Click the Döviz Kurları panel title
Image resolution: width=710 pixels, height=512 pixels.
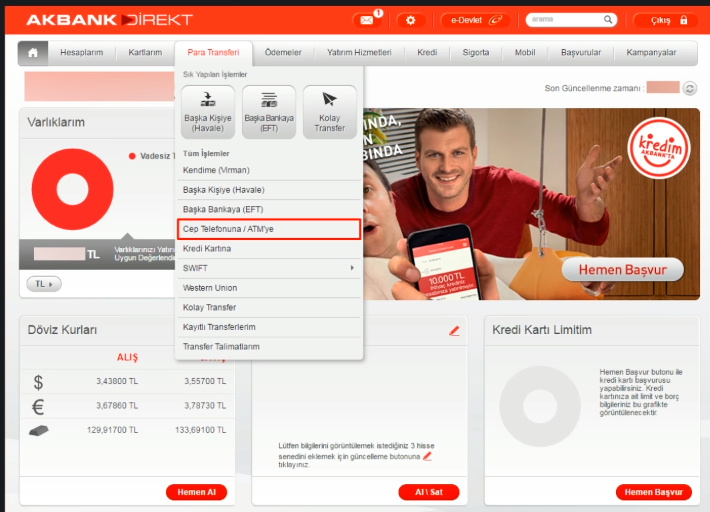[x=62, y=330]
